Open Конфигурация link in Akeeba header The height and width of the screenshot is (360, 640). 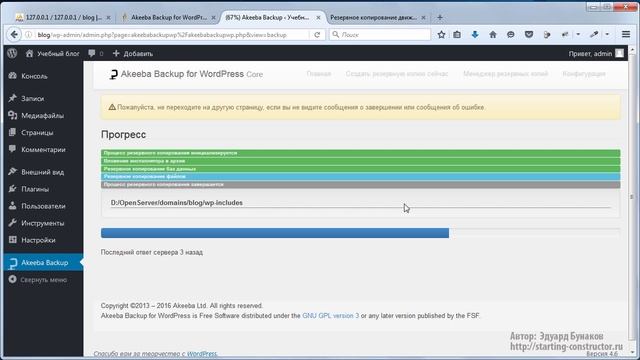[584, 74]
